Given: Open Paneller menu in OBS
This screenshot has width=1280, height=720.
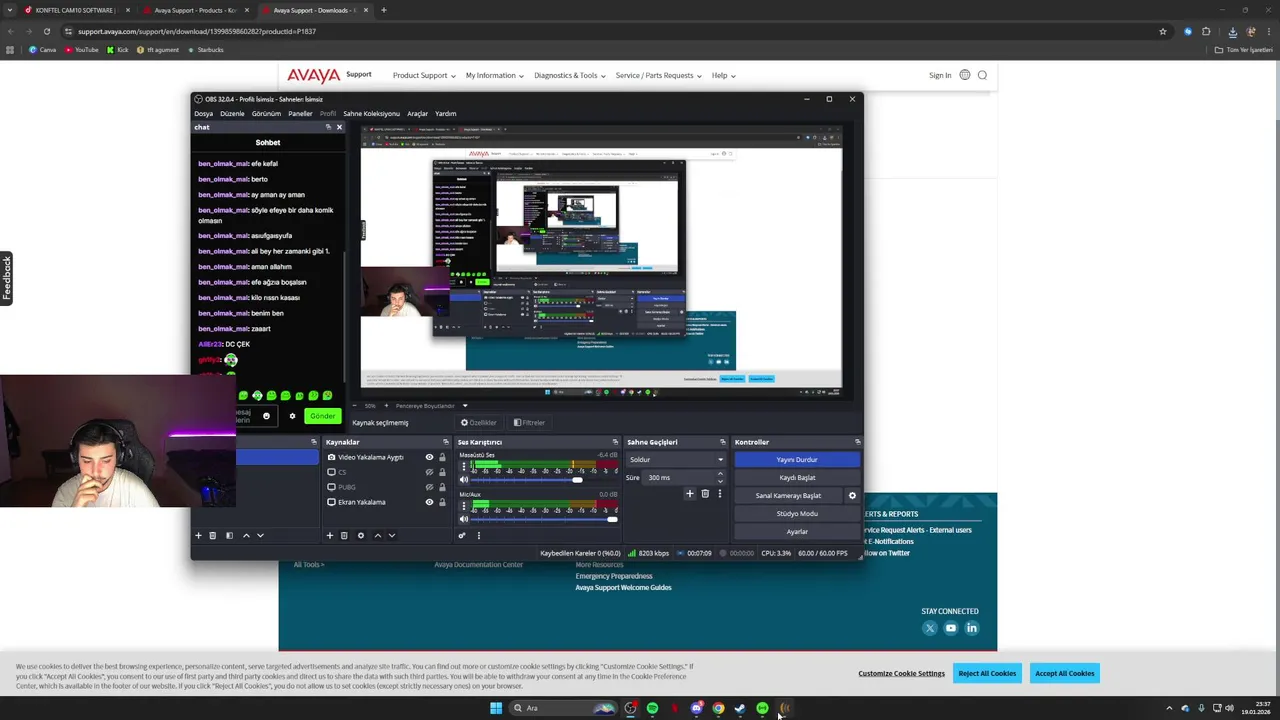Looking at the screenshot, I should click(300, 114).
